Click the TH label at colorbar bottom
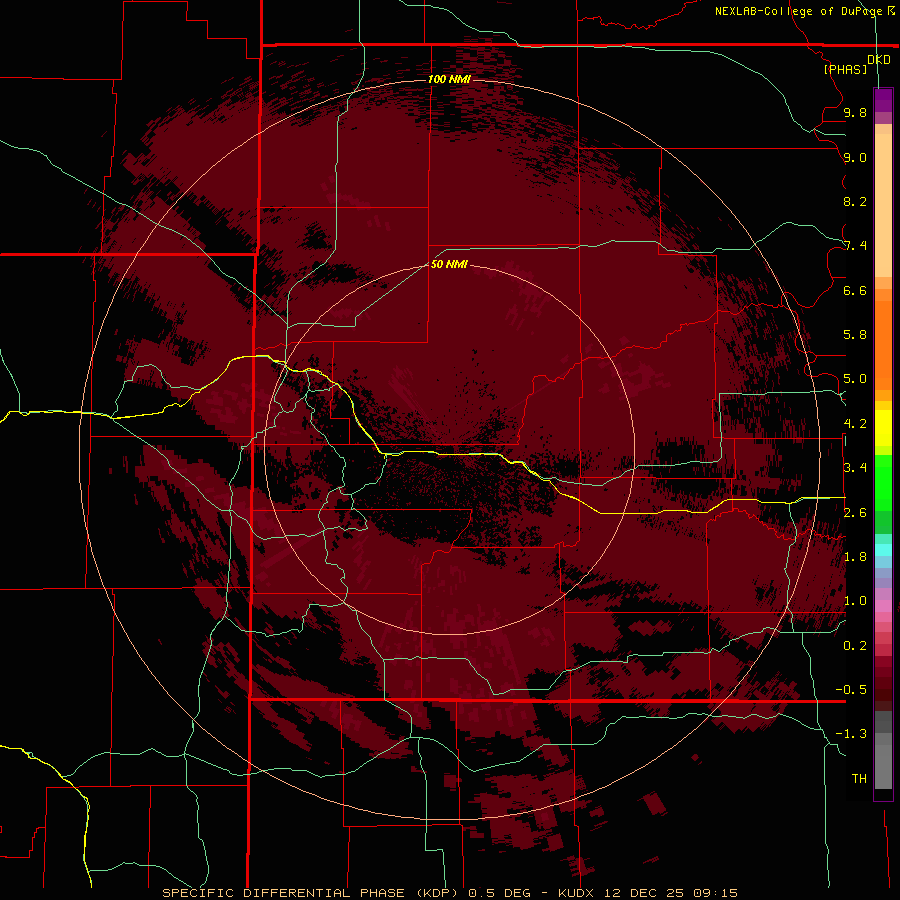 coord(859,779)
